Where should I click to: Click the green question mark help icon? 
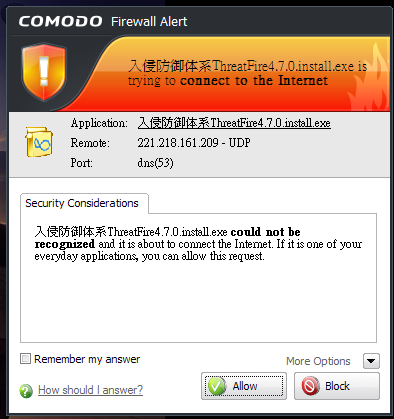[x=26, y=391]
